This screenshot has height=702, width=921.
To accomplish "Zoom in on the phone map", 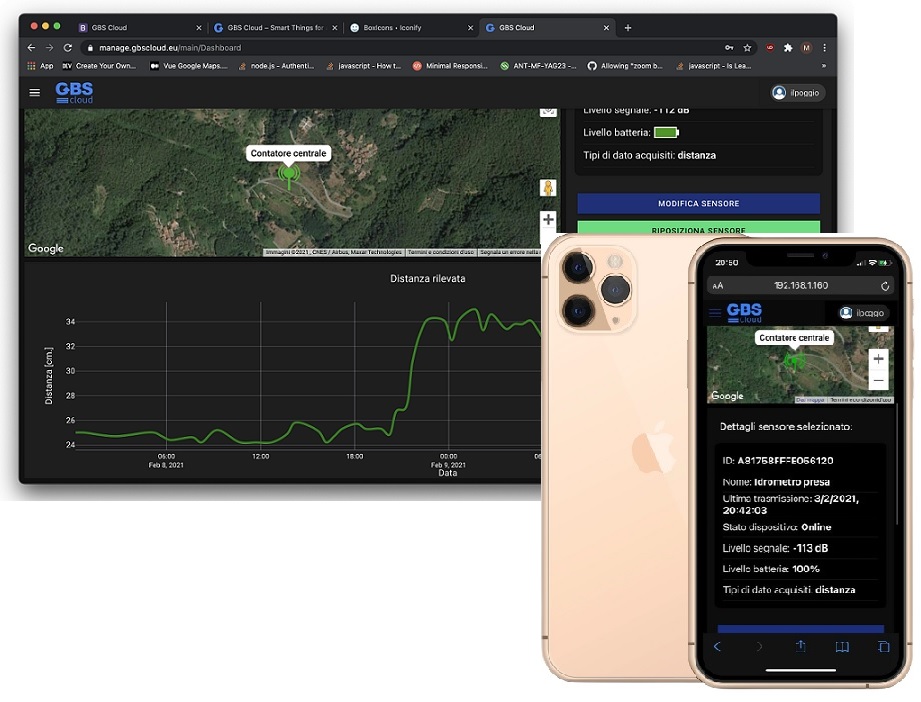I will point(879,359).
